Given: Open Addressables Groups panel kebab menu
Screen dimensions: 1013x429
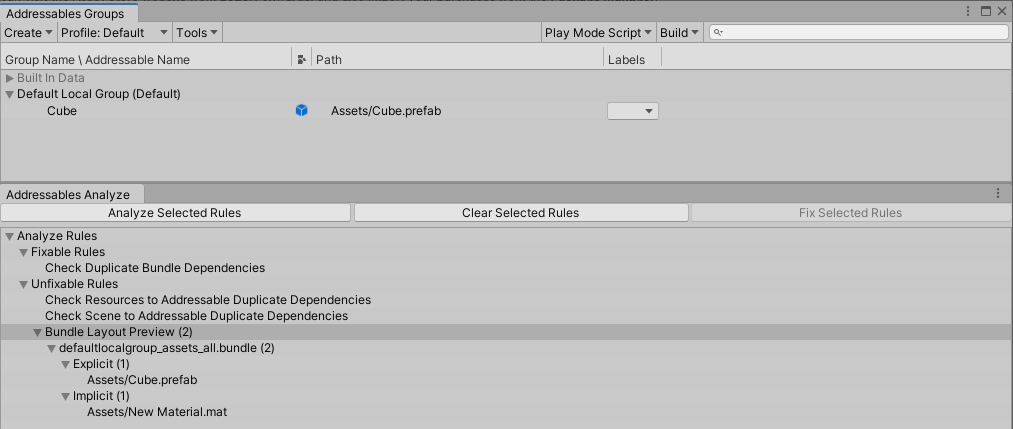Looking at the screenshot, I should [967, 11].
